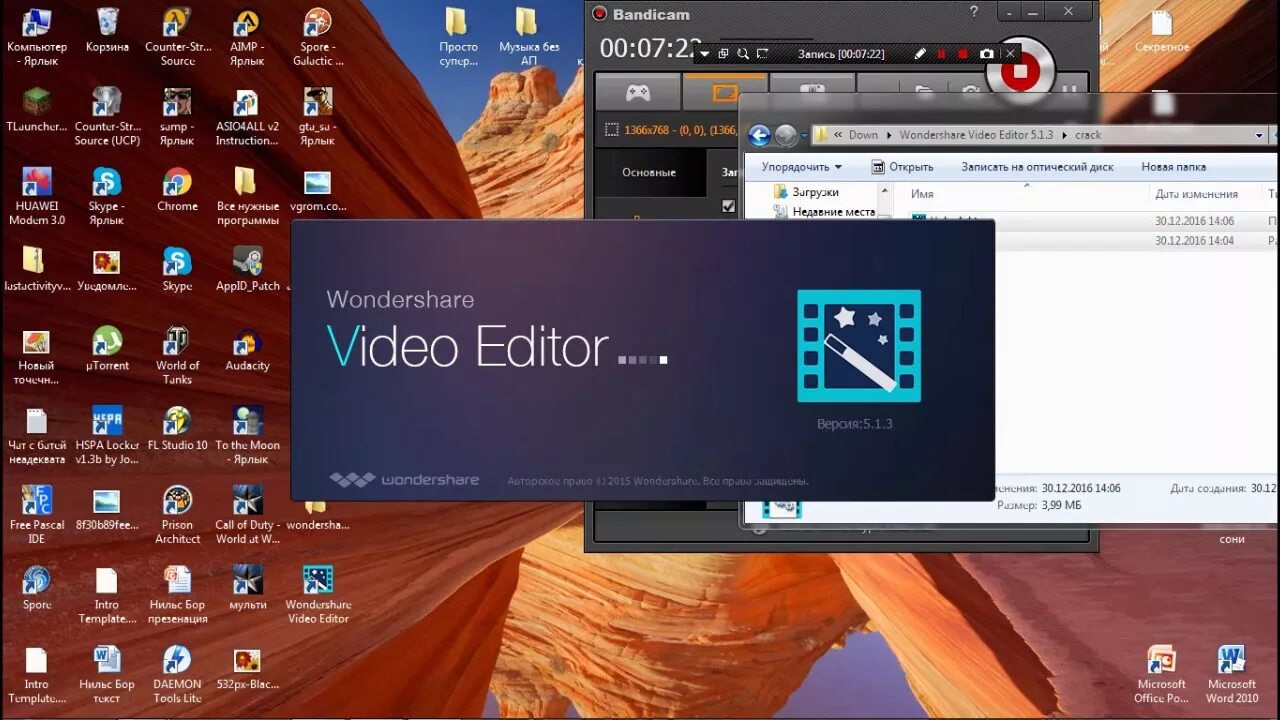The height and width of the screenshot is (720, 1280).
Task: Select Загрузки in Explorer navigation pane
Action: (x=805, y=192)
